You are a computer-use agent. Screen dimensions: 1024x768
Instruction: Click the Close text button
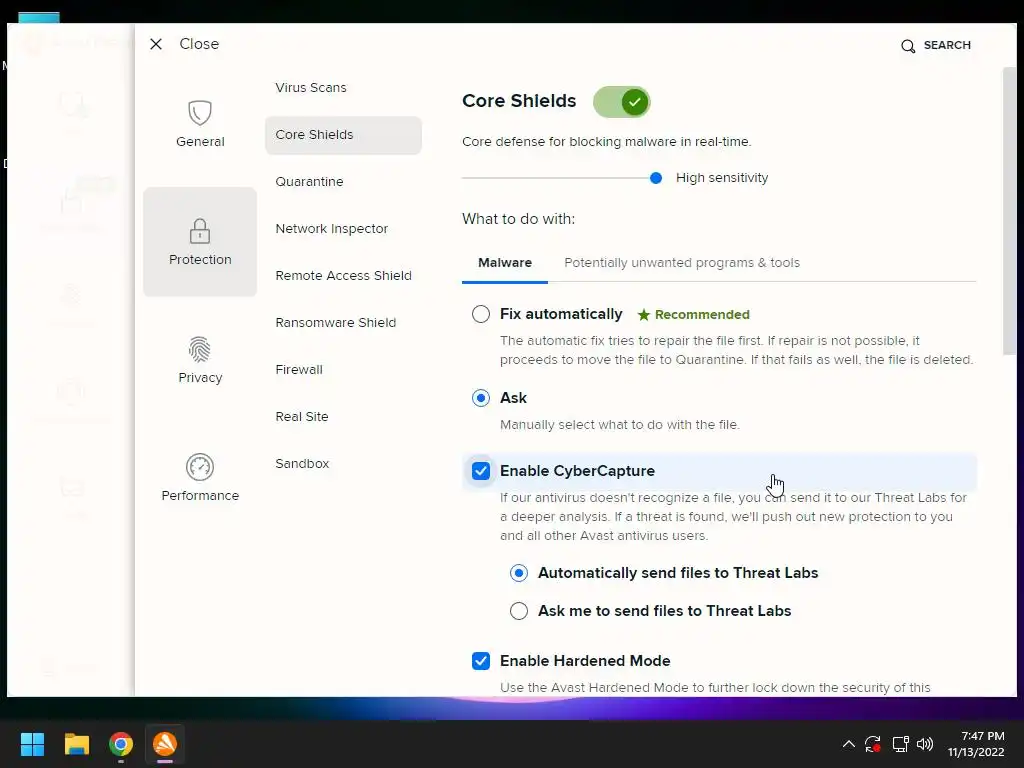[199, 44]
